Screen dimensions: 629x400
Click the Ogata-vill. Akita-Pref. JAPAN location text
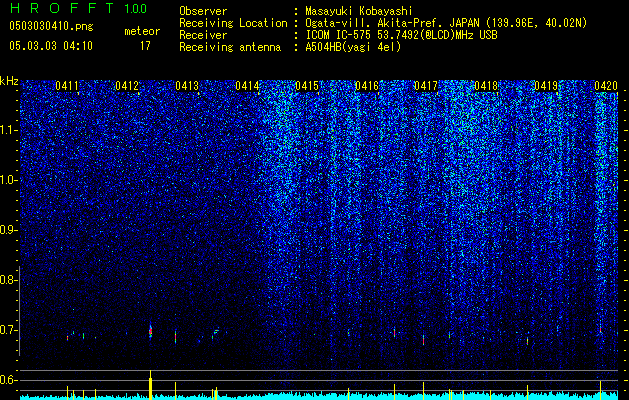pyautogui.click(x=392, y=23)
